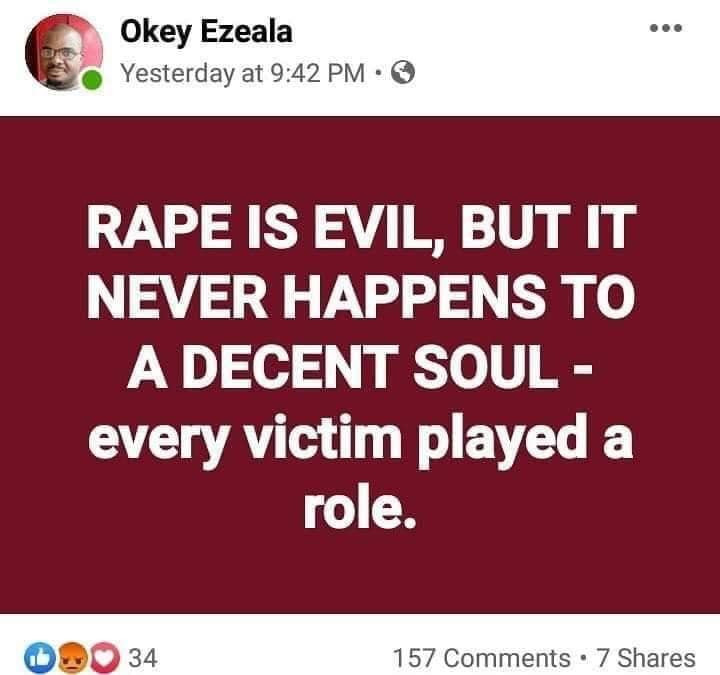Screen dimensions: 720x675
Task: Open the 7 Shares link
Action: (x=646, y=658)
